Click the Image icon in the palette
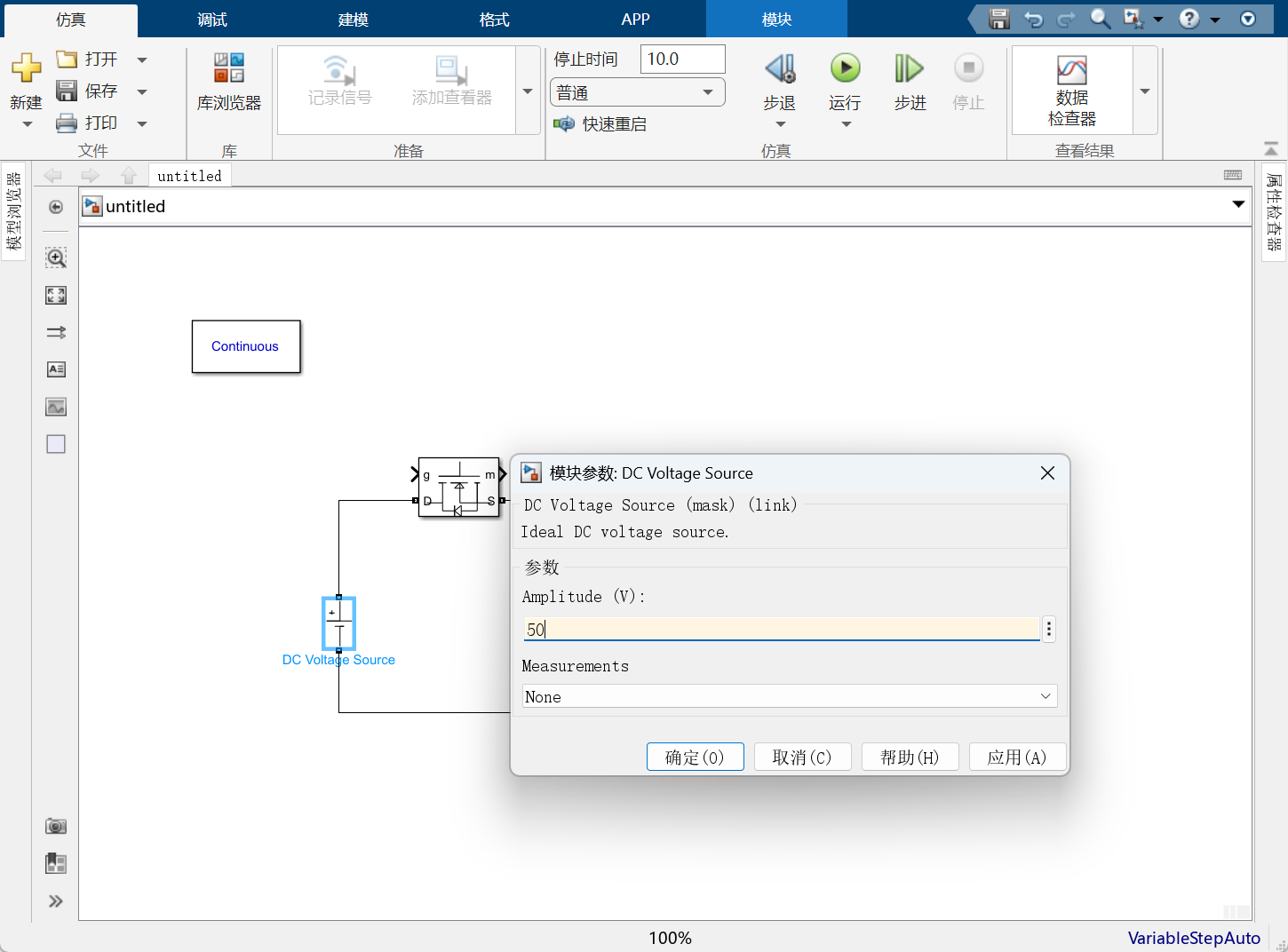The width and height of the screenshot is (1288, 952). click(x=56, y=407)
